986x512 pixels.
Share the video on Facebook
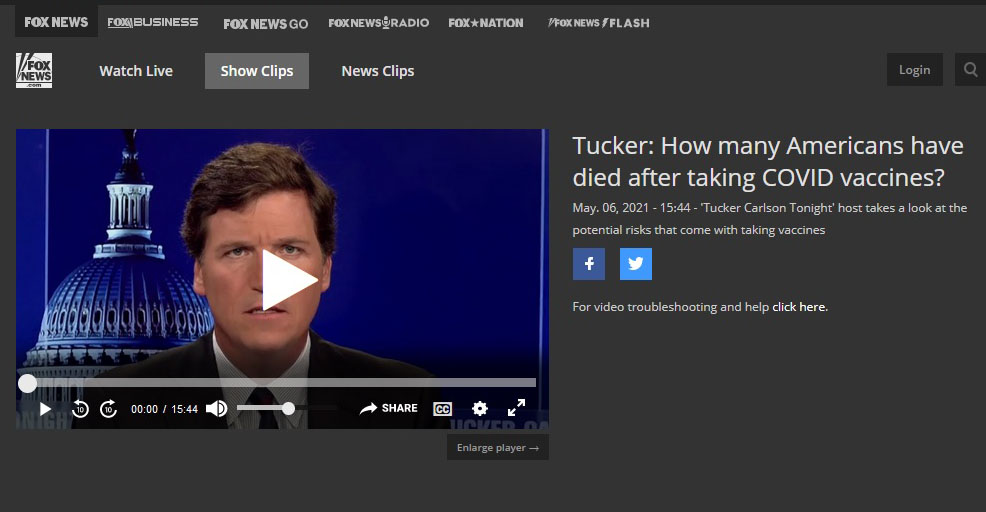coord(589,264)
